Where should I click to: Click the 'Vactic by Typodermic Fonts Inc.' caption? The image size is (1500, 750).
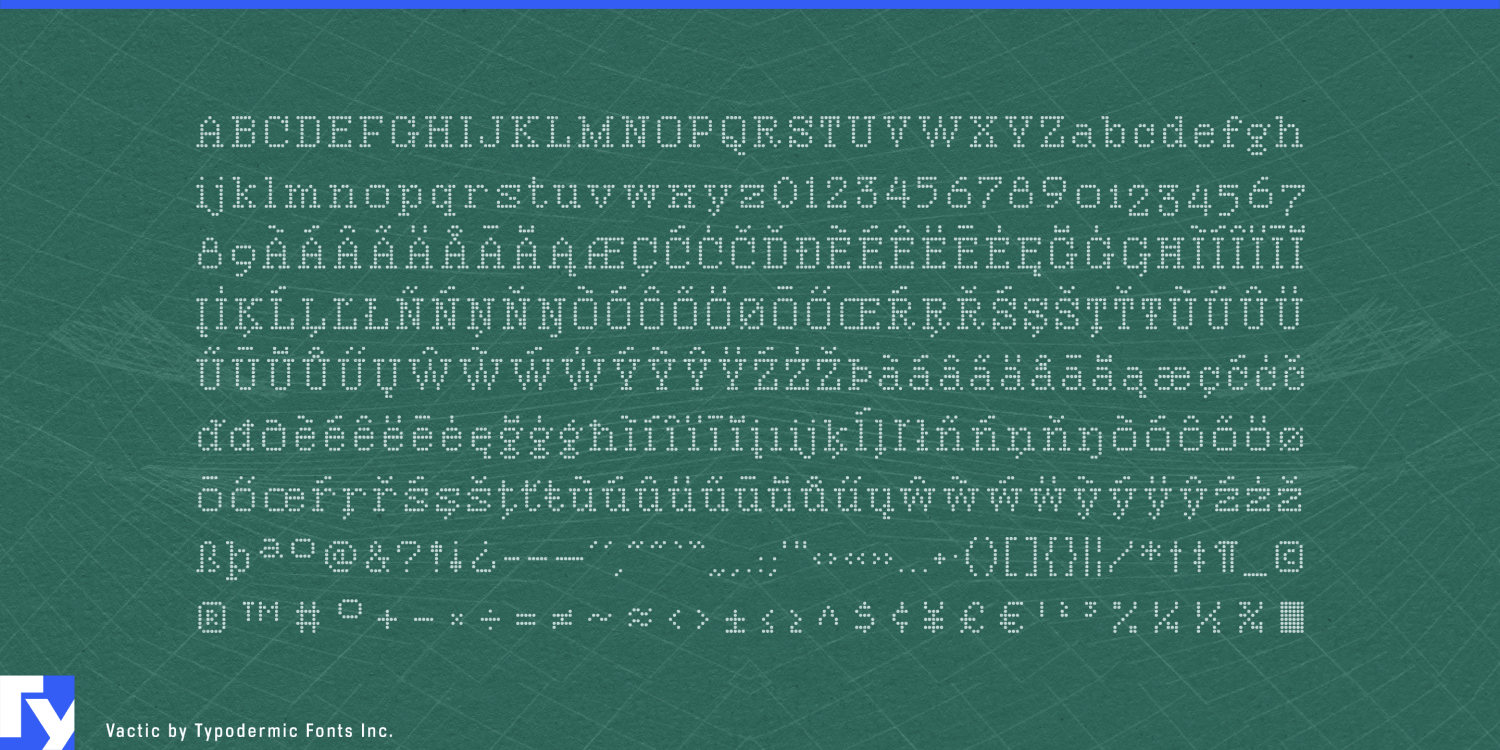pos(249,731)
